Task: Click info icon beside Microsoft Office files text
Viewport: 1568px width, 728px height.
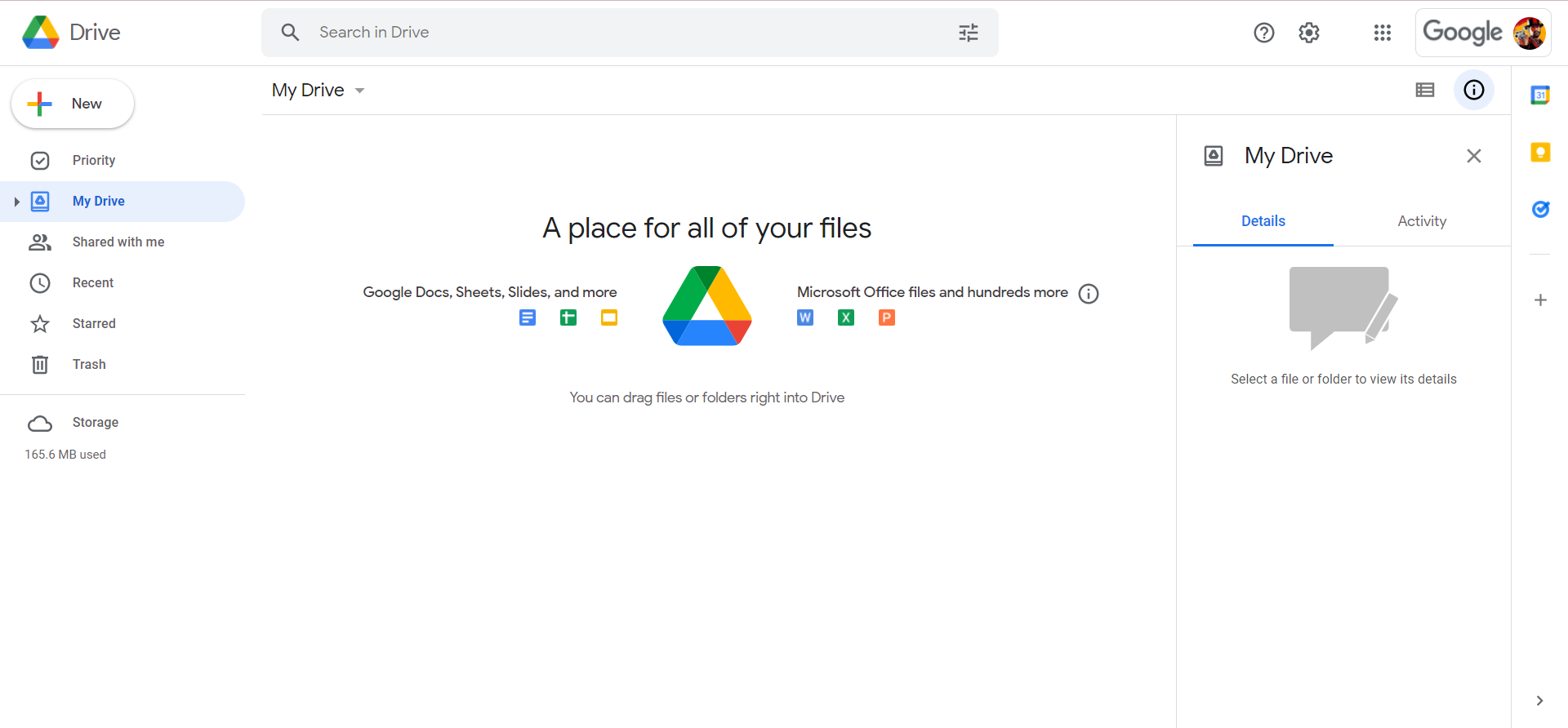Action: coord(1089,294)
